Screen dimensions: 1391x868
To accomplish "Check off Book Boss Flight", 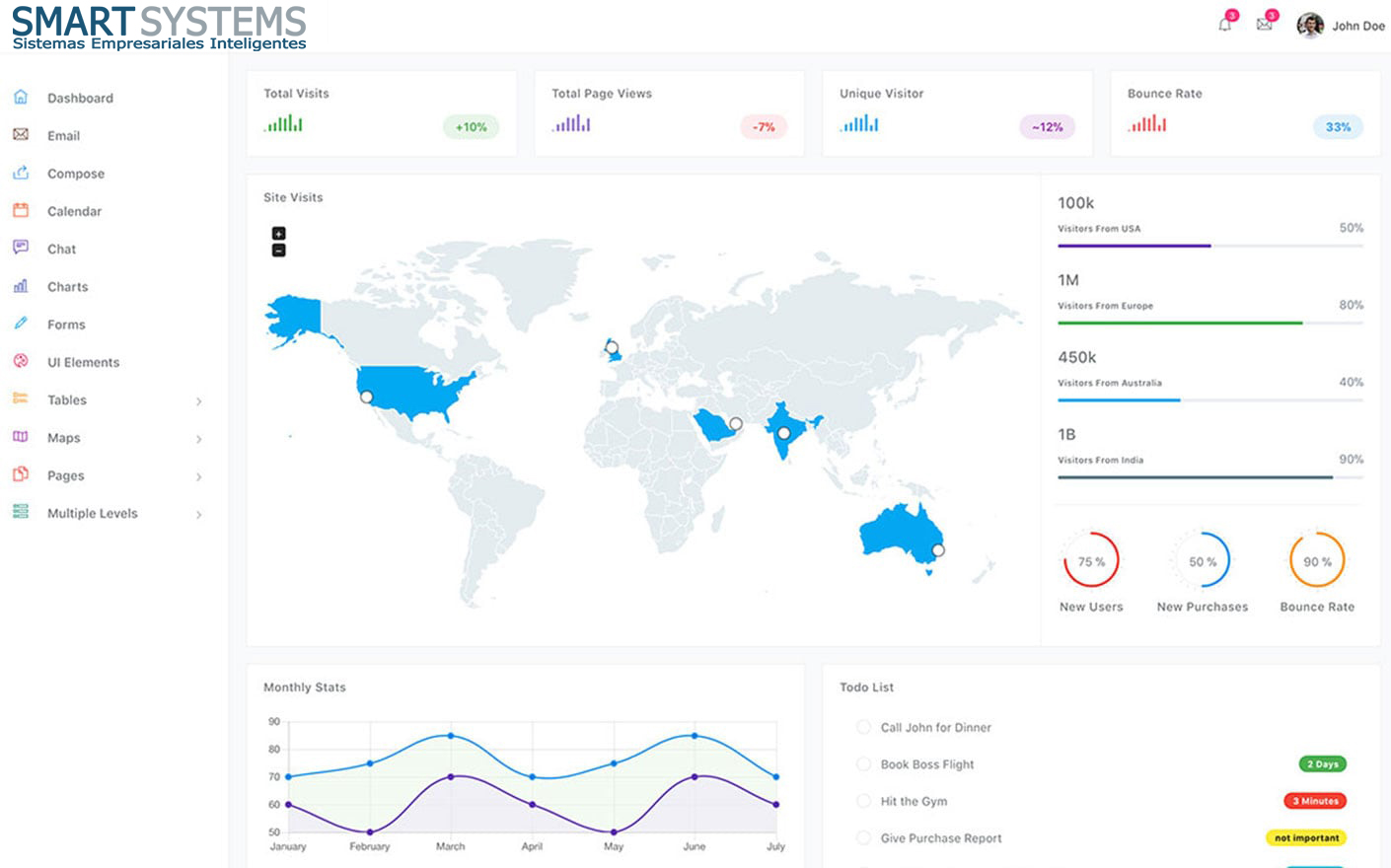I will (863, 764).
